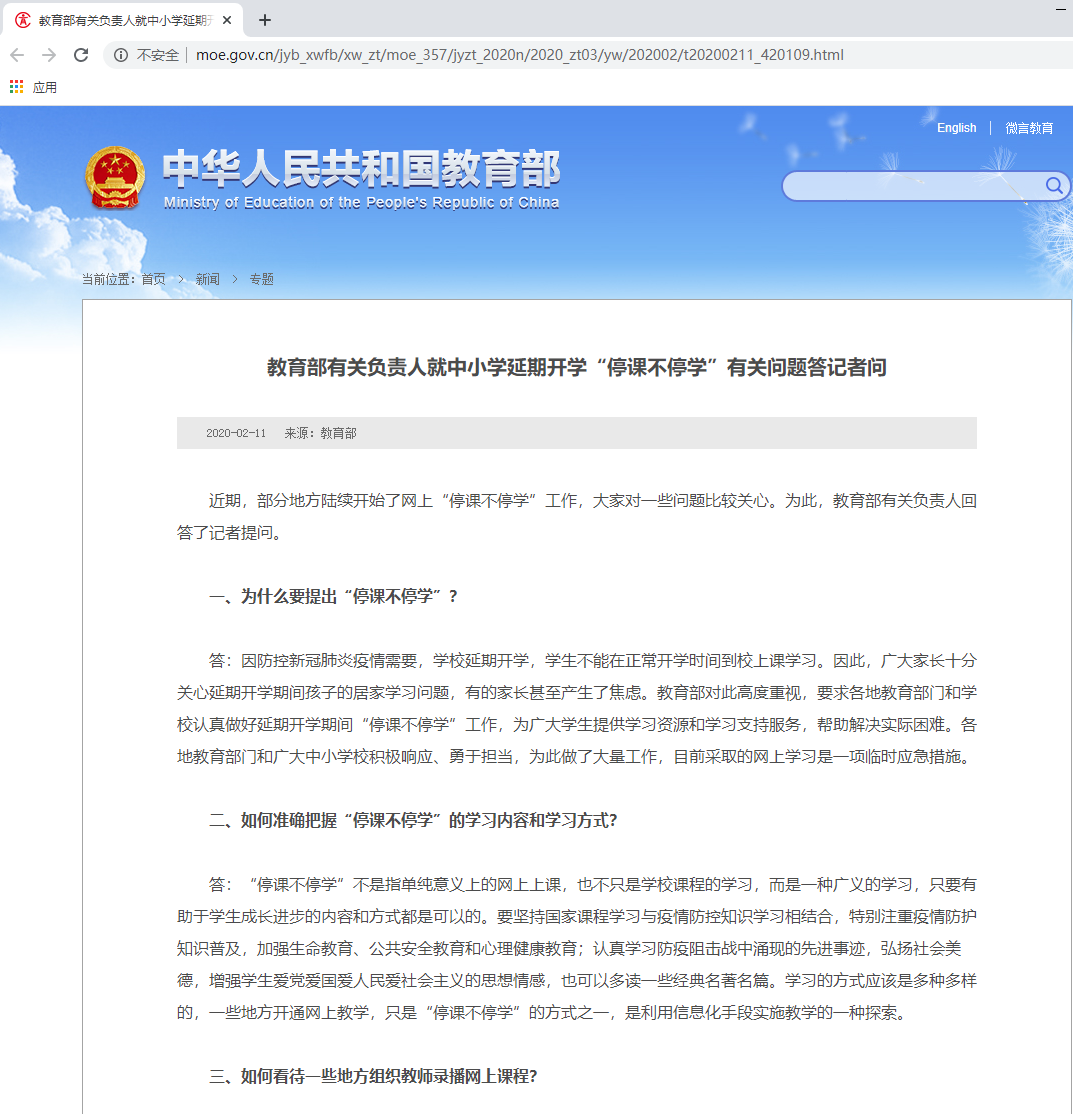Click heading 三、如何看待一些地方组织教师录播网上课程?

tap(373, 1076)
